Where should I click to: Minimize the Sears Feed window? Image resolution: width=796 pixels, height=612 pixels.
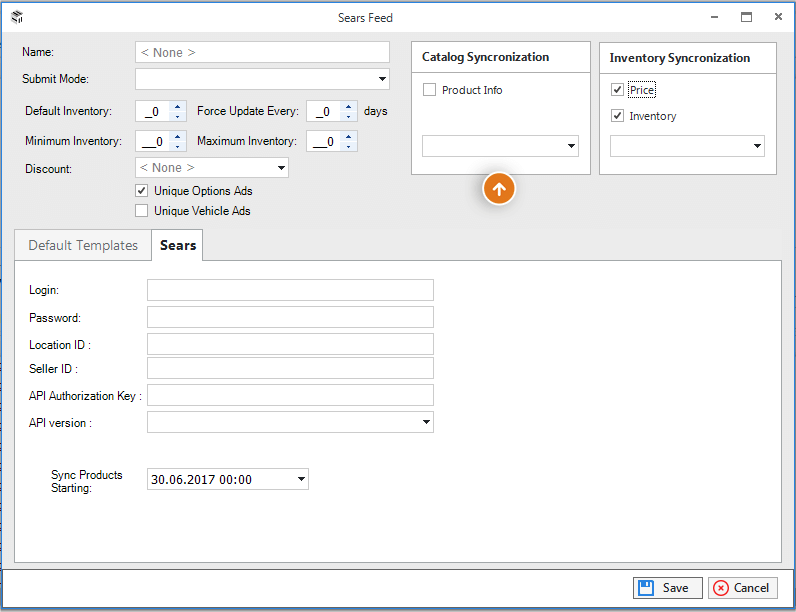coord(714,17)
